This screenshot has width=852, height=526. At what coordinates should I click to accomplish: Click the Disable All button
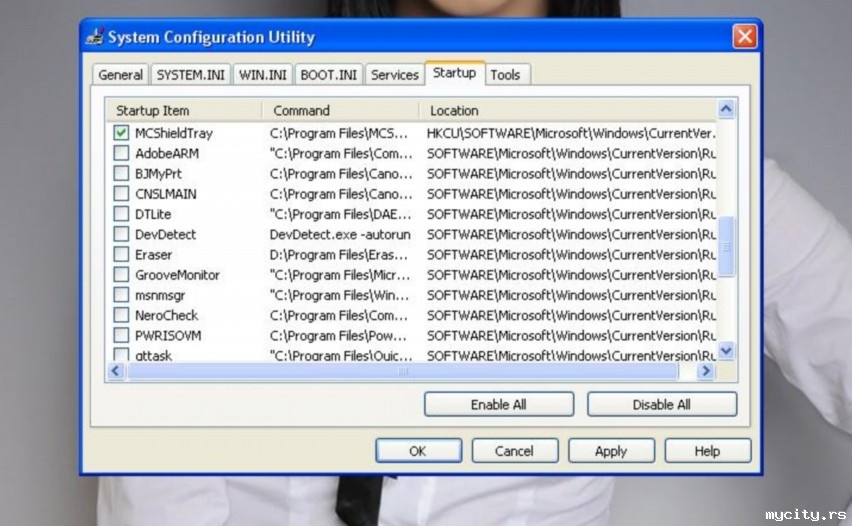662,404
